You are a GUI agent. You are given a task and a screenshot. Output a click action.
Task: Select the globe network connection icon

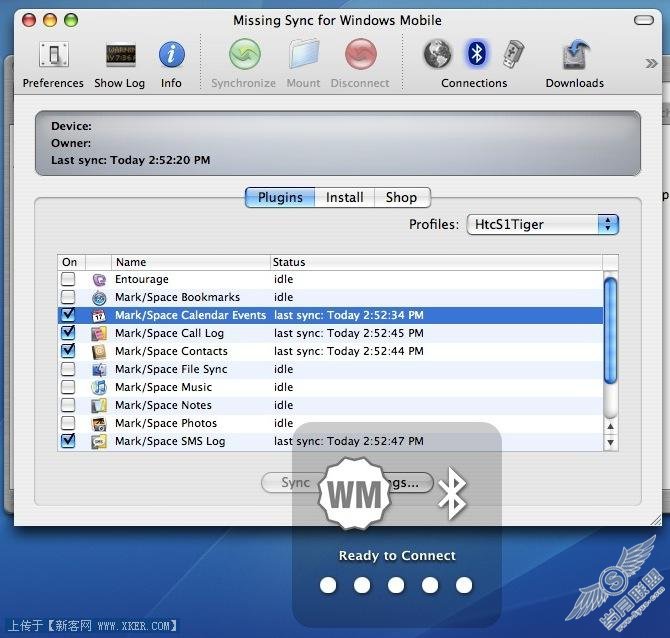point(437,54)
